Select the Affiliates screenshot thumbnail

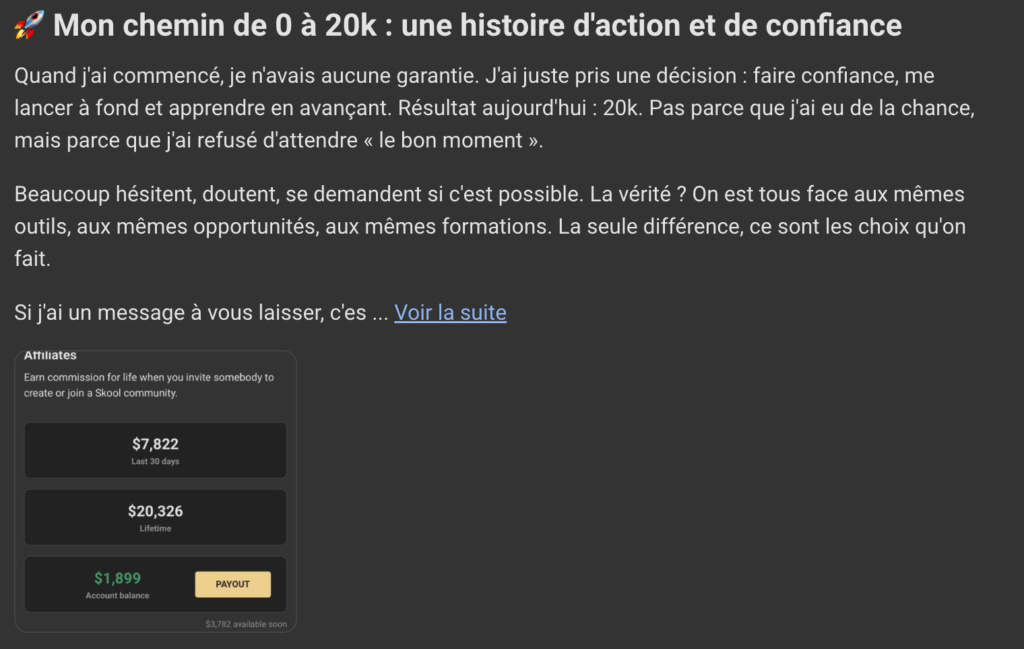(x=155, y=490)
